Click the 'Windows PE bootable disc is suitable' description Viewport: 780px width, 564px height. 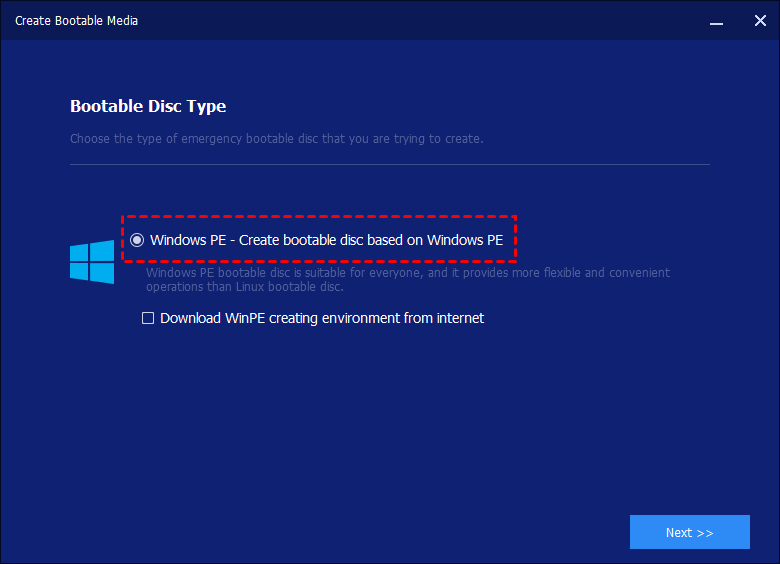tap(407, 273)
